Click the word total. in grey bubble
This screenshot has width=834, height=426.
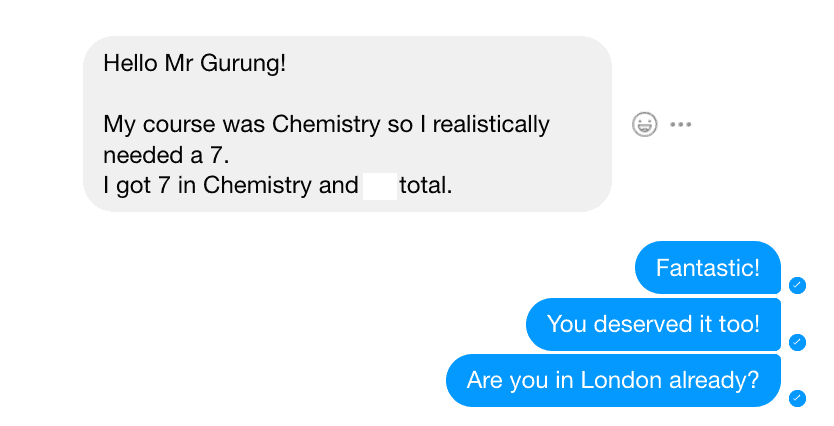click(426, 186)
